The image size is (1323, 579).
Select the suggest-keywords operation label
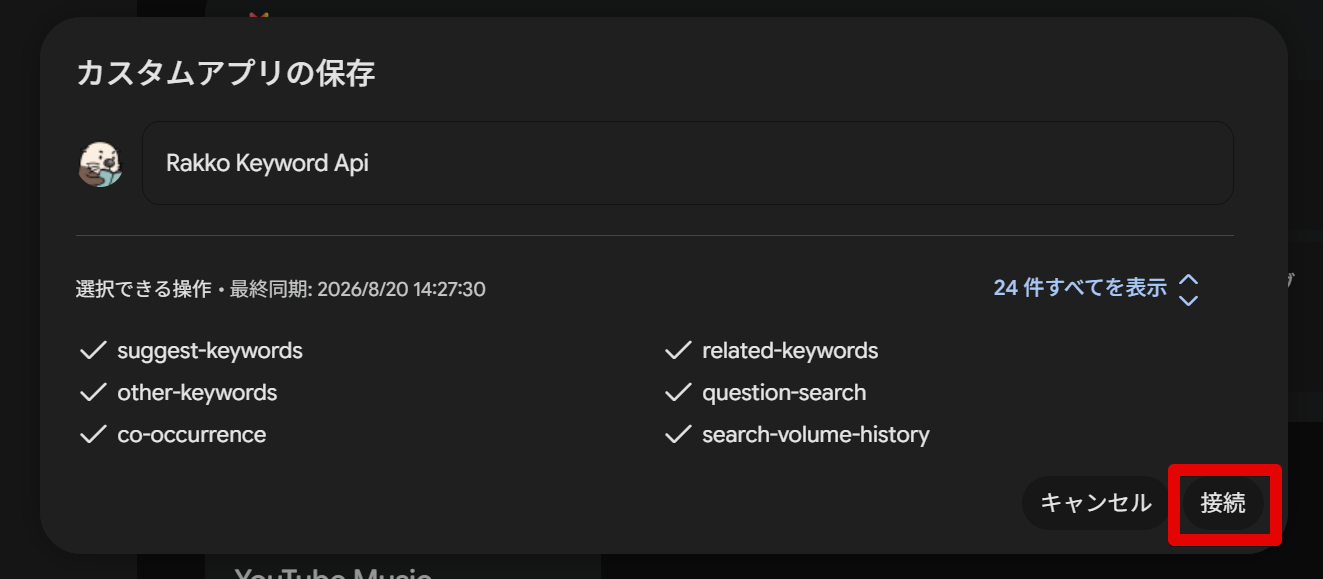point(210,351)
